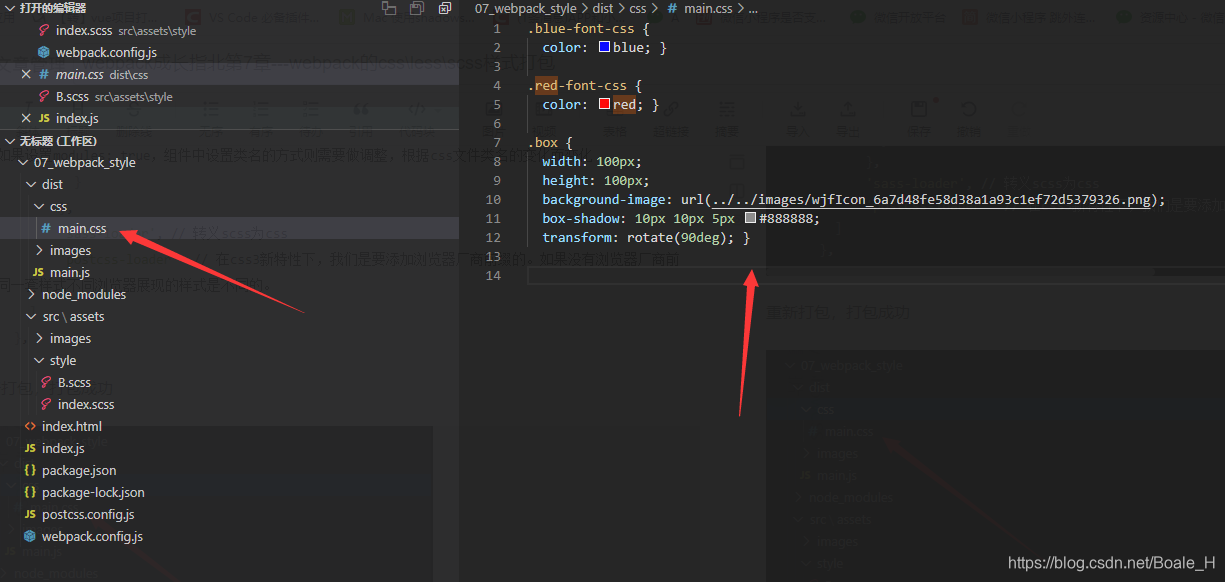Expand images folder under src \ assets
The image size is (1225, 582).
click(x=39, y=338)
